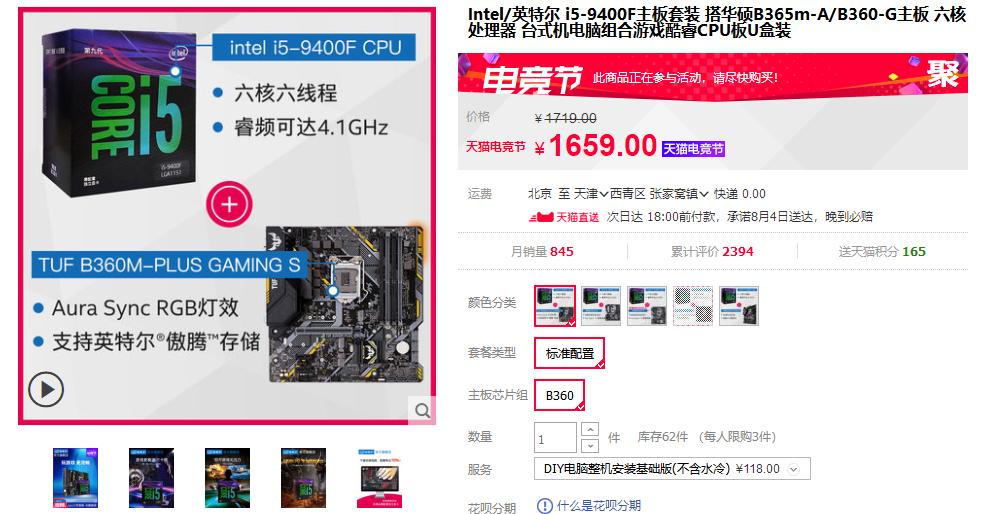Open 累计评价 2394 reviews
Viewport: 984px width, 514px height.
pyautogui.click(x=712, y=252)
